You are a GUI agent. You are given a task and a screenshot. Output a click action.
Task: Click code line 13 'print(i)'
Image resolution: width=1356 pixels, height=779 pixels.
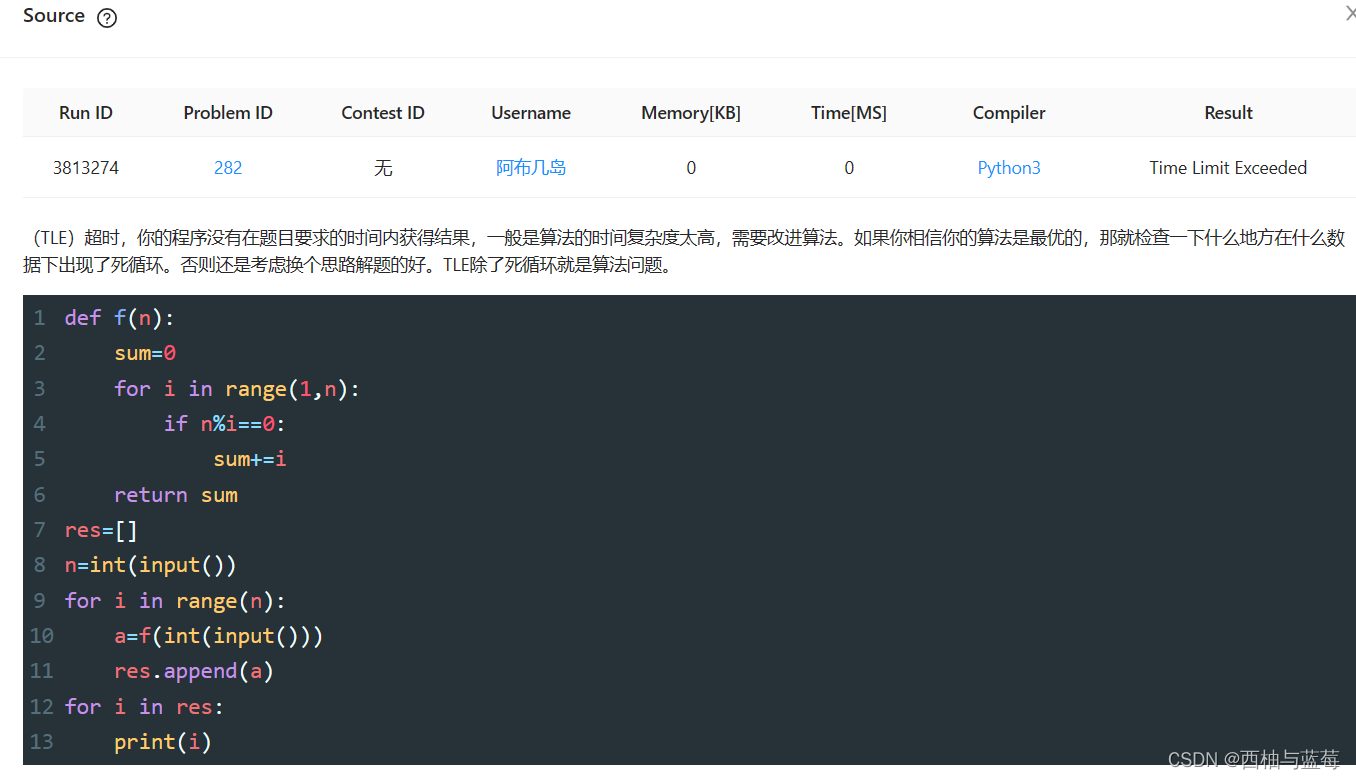163,742
